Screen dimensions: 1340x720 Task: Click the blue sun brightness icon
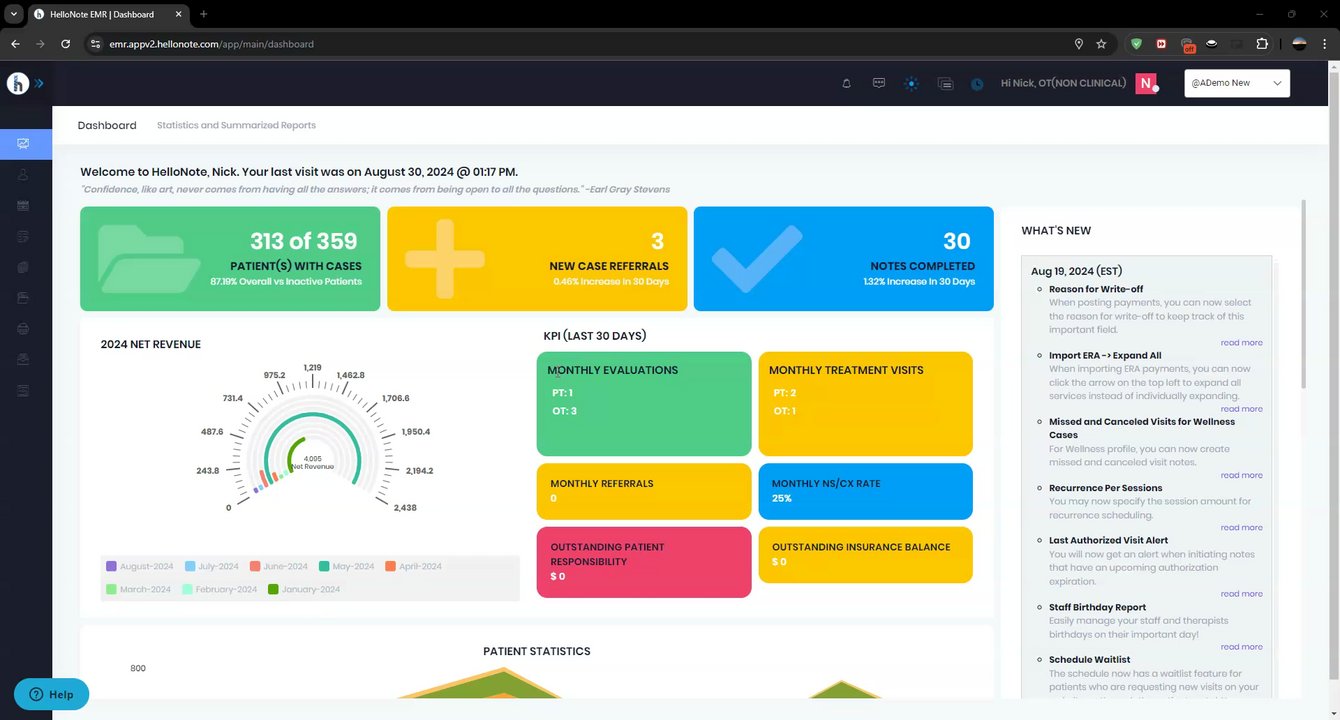911,84
